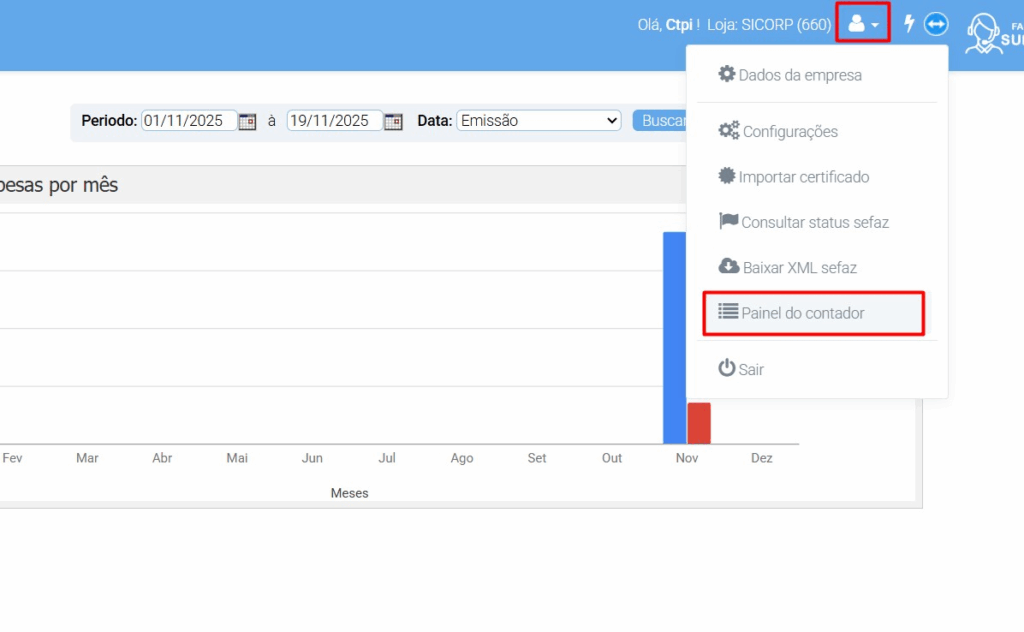Image resolution: width=1024 pixels, height=632 pixels.
Task: Open the user account dropdown icon
Action: 862,24
